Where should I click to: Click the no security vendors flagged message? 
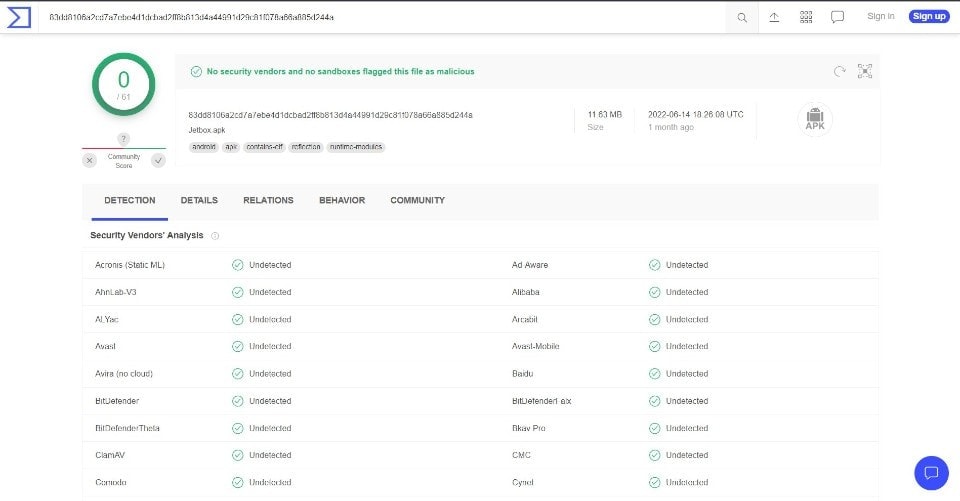(340, 72)
